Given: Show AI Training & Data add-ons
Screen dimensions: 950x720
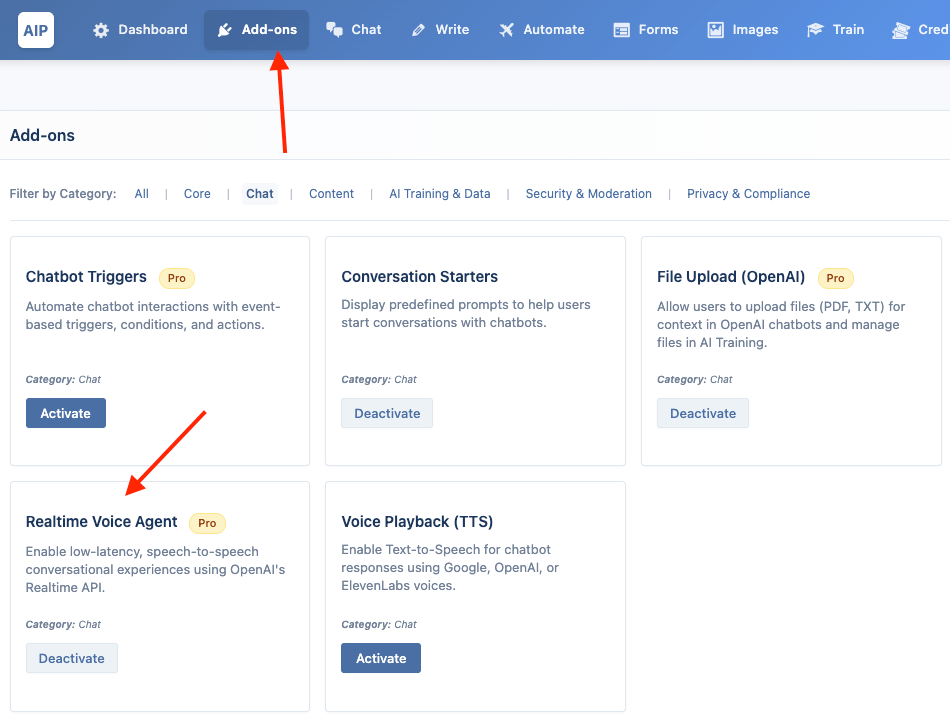Looking at the screenshot, I should click(440, 194).
